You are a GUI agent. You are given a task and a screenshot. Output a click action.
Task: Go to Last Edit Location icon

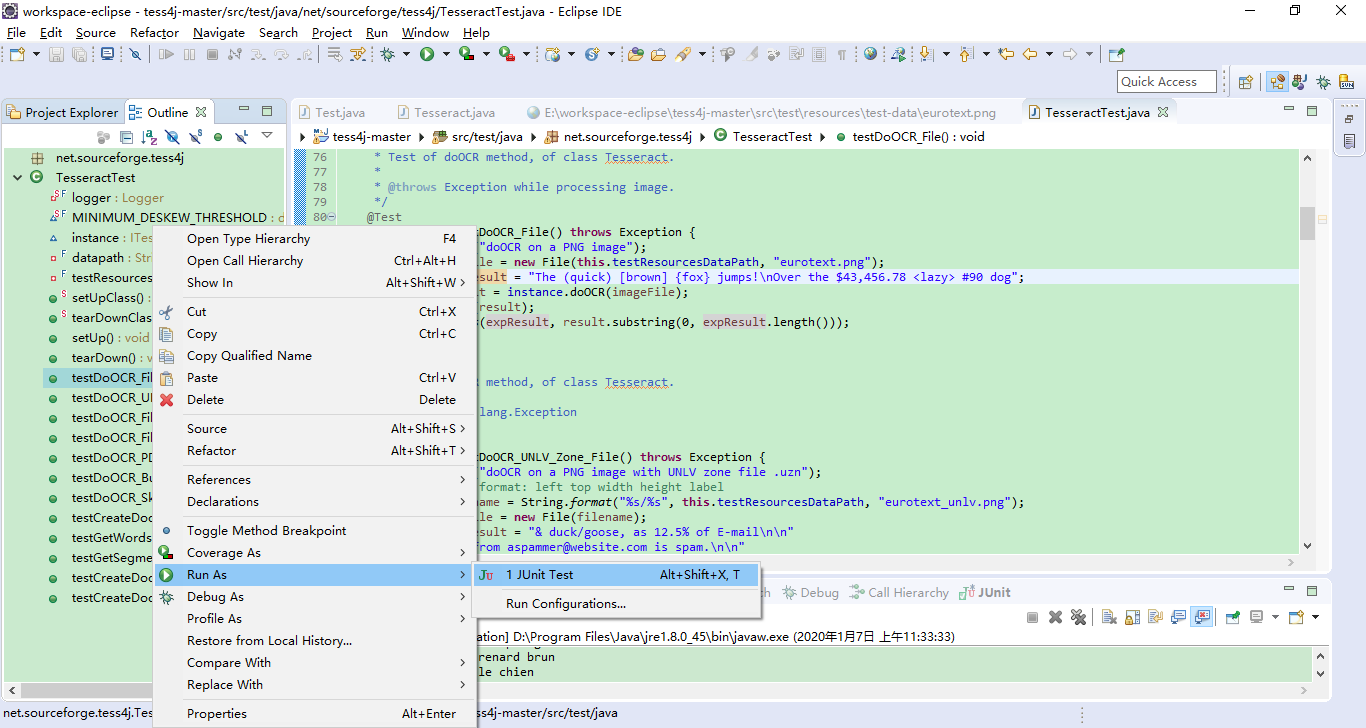1006,54
